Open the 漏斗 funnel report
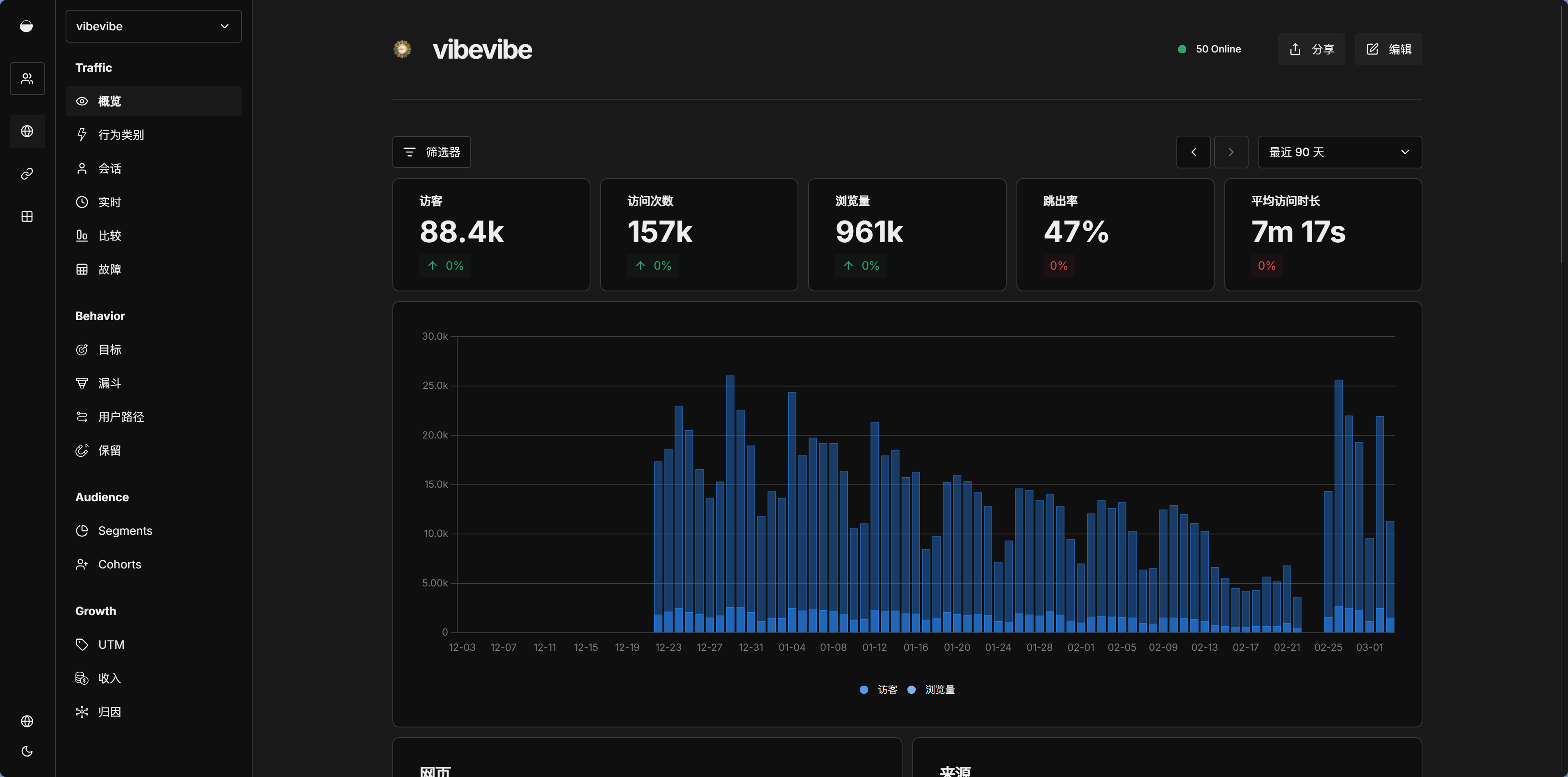This screenshot has height=777, width=1568. 109,383
